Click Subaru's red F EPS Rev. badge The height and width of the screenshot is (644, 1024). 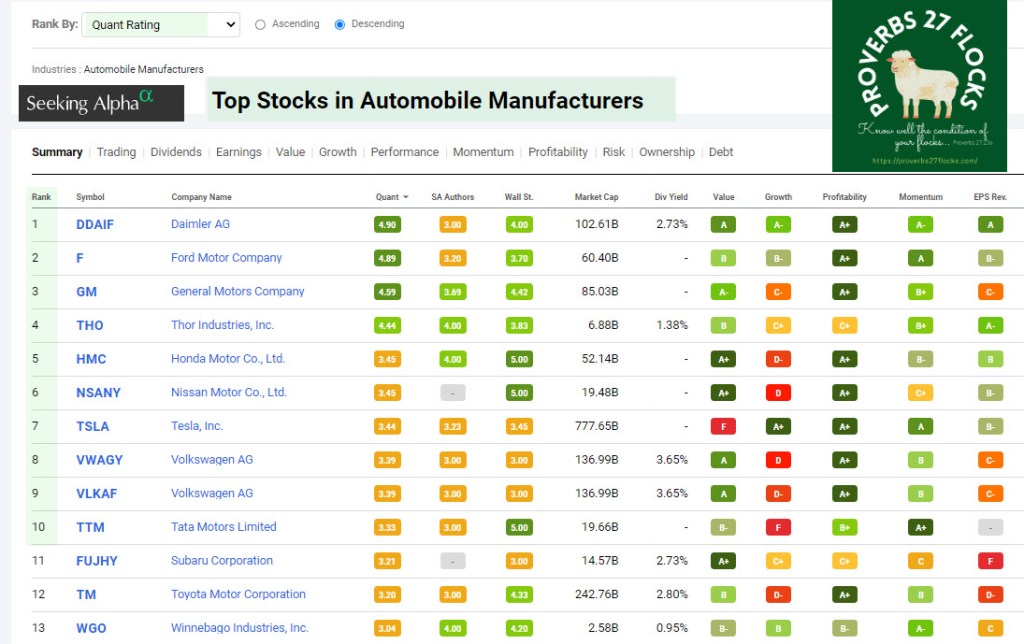click(990, 561)
